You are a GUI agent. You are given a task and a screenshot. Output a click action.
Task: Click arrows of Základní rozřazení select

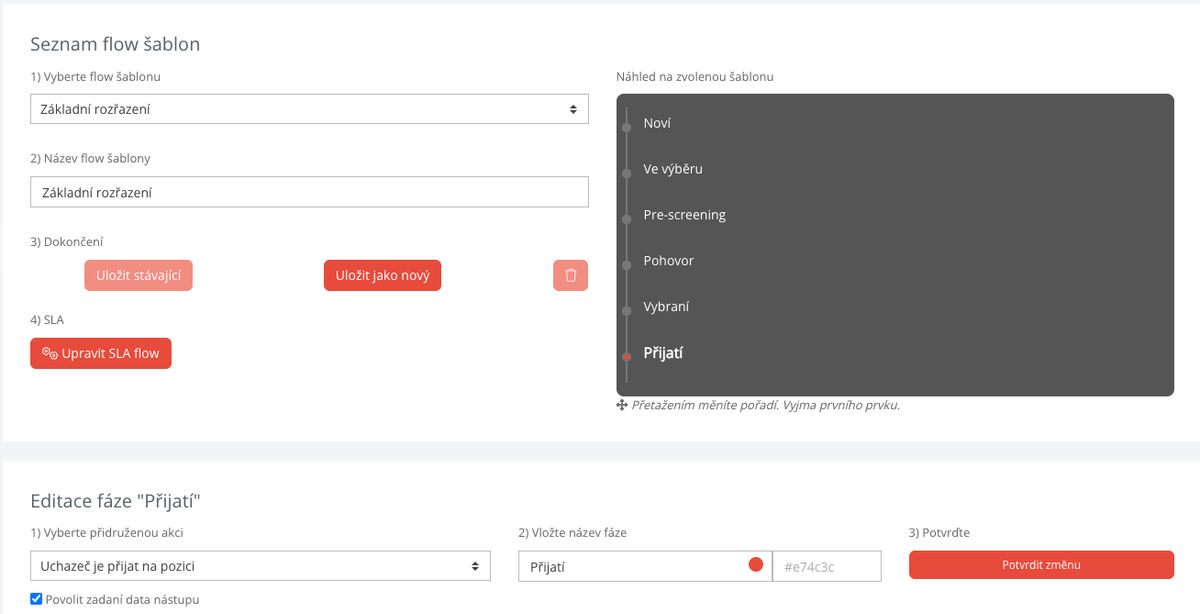pos(573,109)
